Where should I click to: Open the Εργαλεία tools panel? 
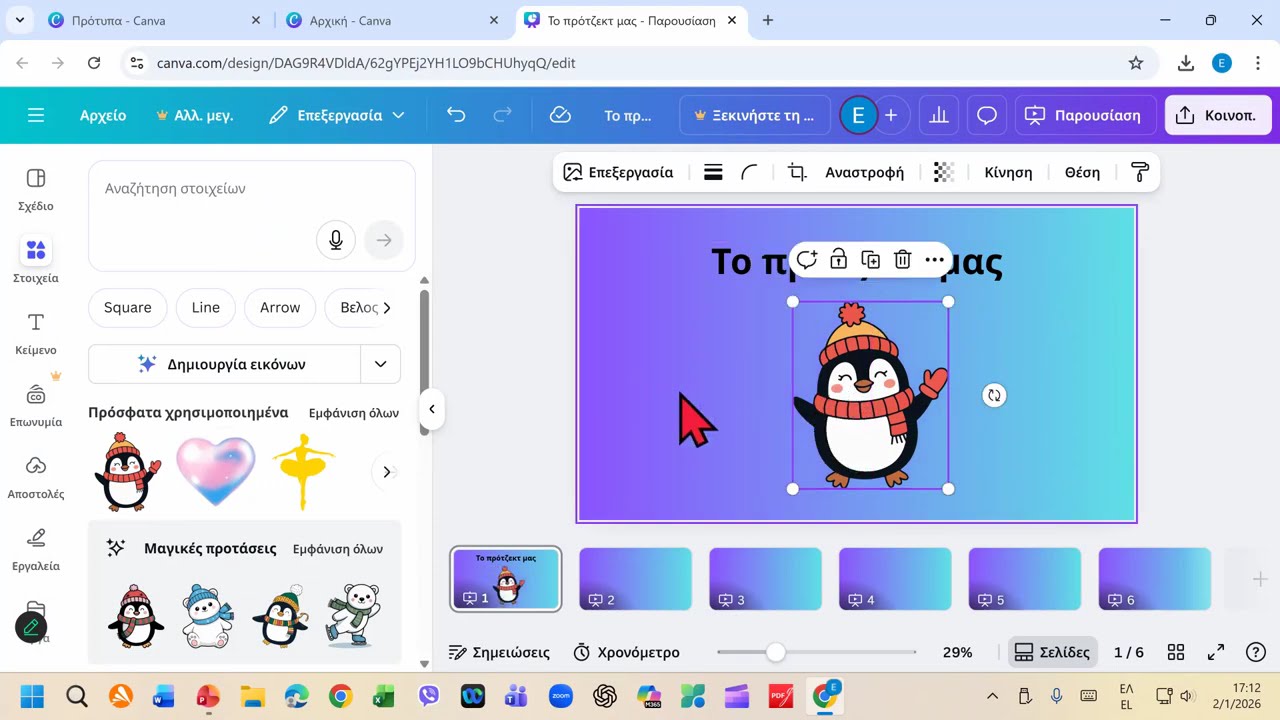(x=36, y=549)
